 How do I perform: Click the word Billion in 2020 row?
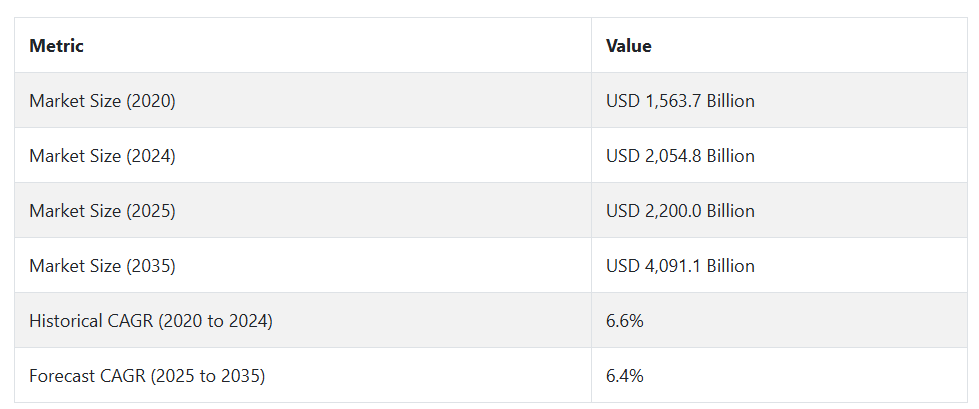click(x=731, y=101)
